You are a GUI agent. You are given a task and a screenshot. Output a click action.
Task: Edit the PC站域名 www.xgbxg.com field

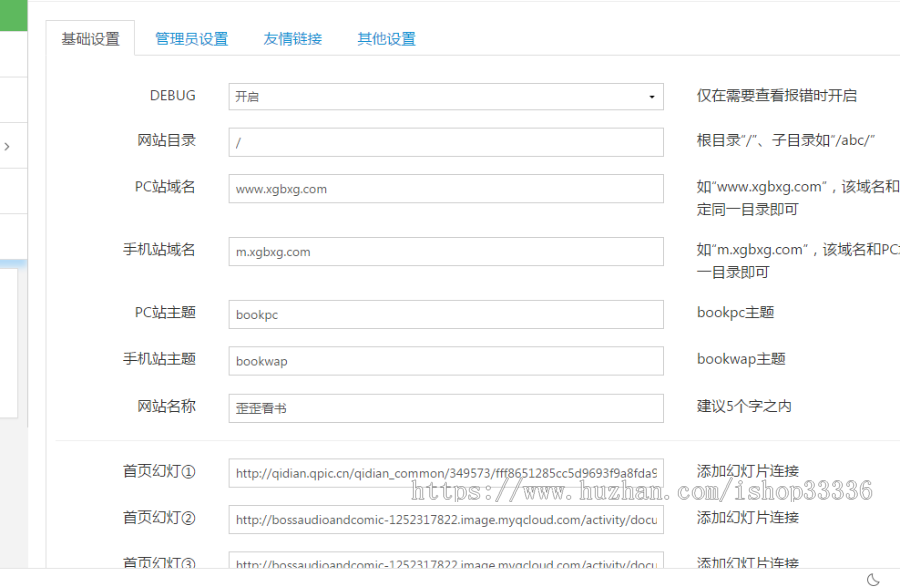point(445,188)
